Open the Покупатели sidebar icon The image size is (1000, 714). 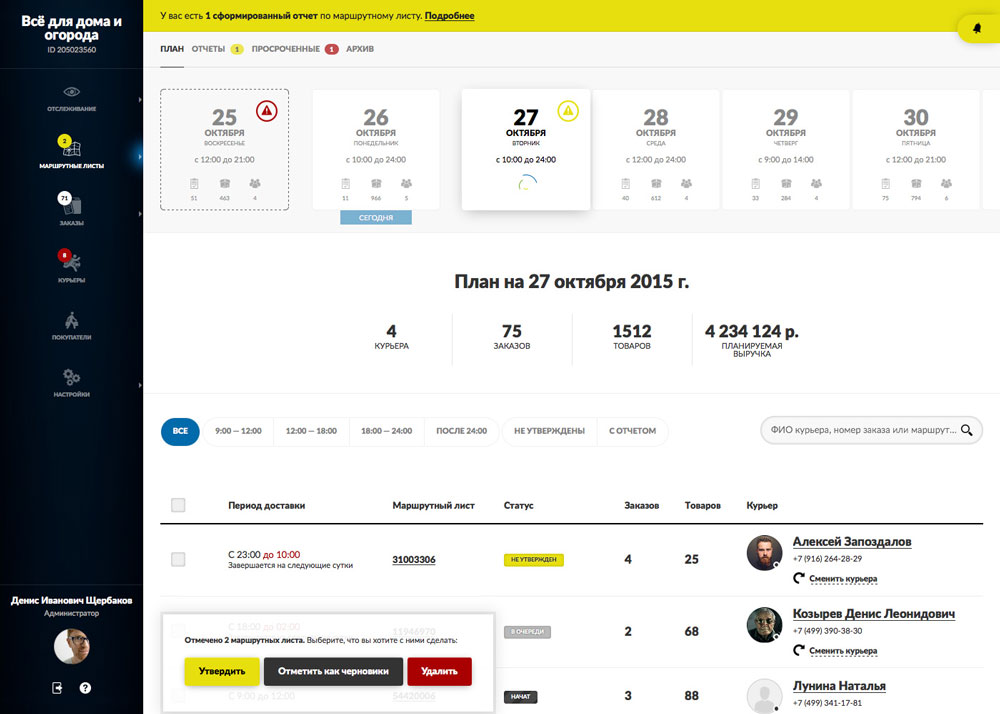71,320
